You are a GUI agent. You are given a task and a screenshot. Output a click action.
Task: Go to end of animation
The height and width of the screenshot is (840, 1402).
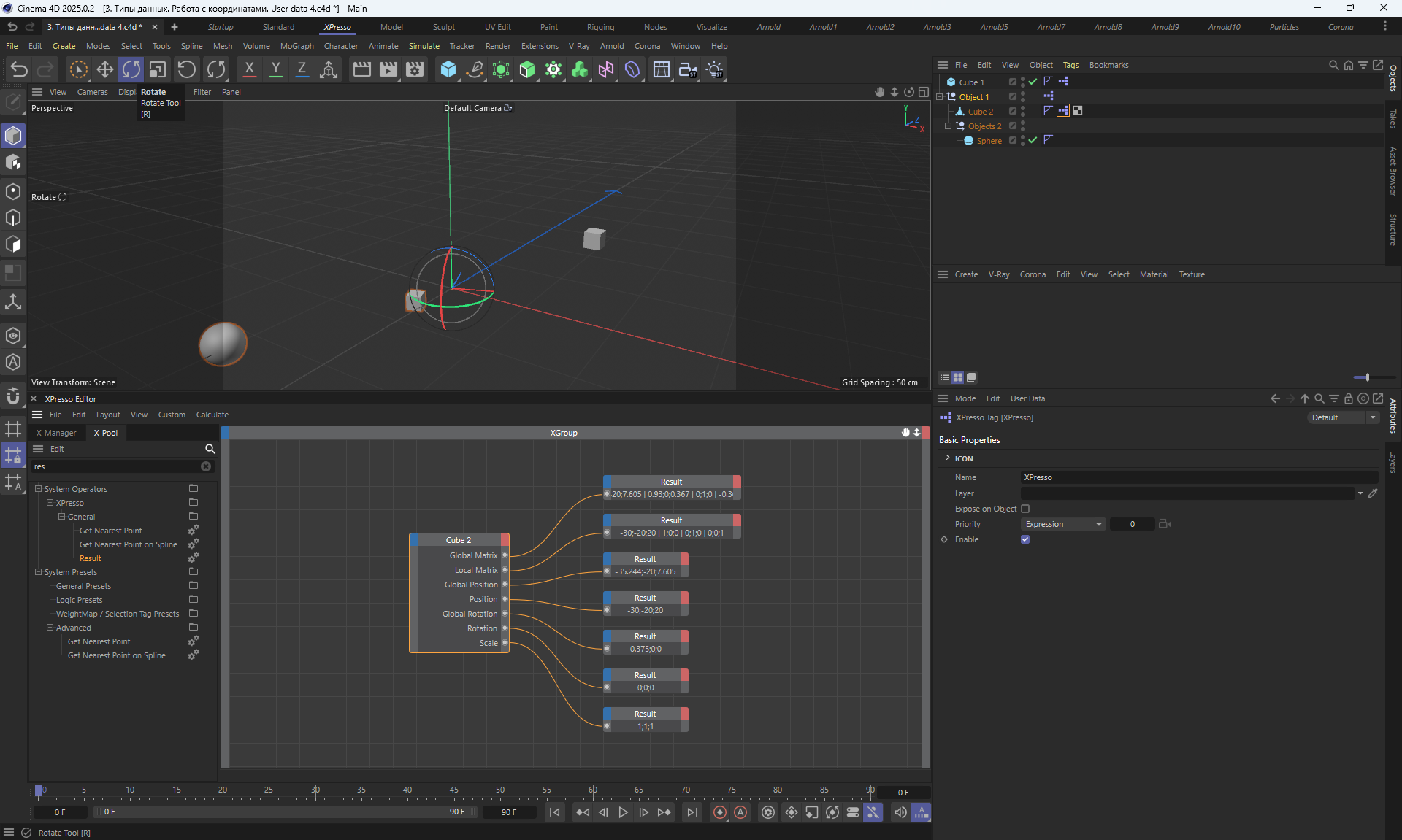[692, 812]
